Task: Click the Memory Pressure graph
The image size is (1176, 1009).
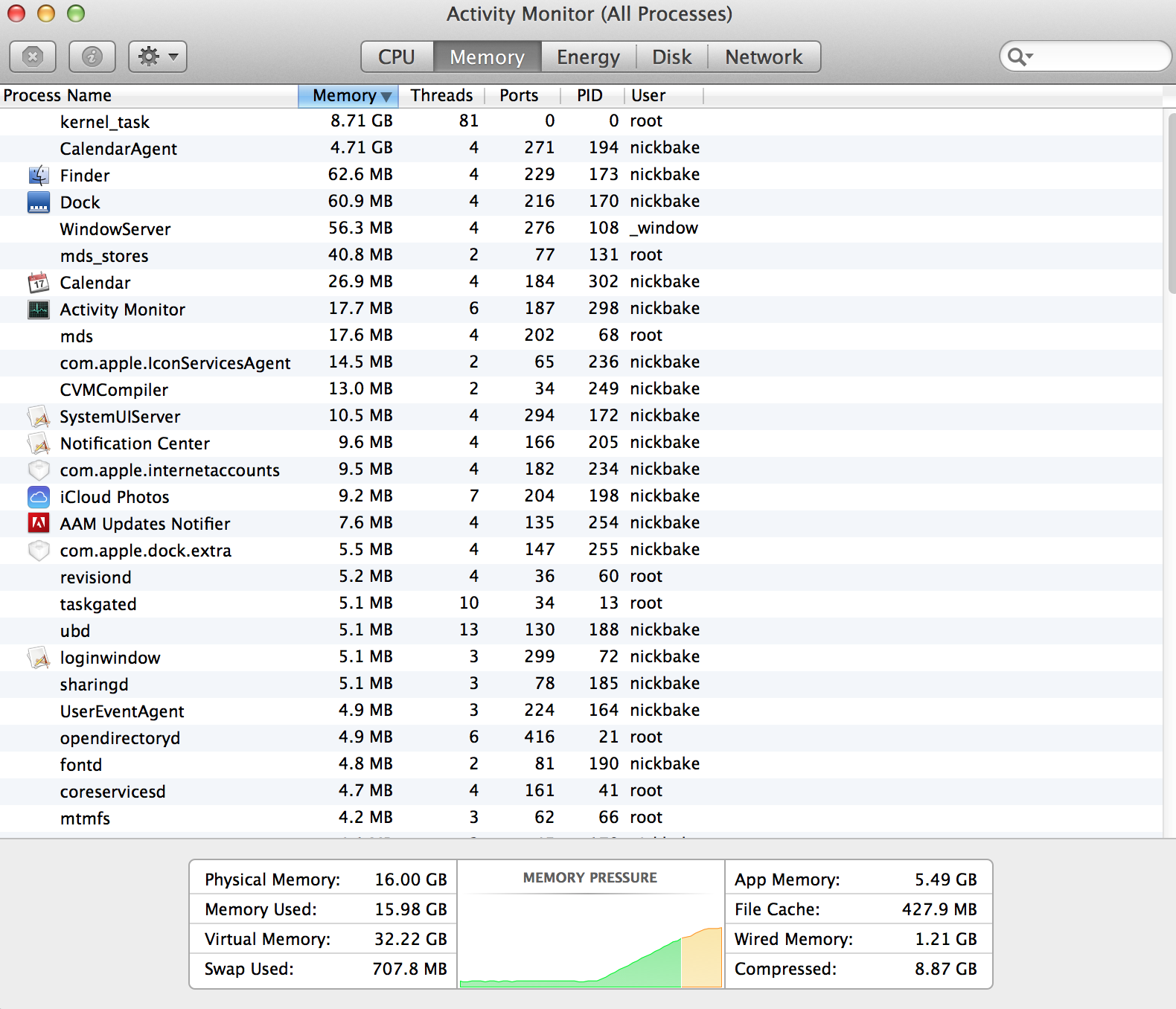Action: pos(591,941)
